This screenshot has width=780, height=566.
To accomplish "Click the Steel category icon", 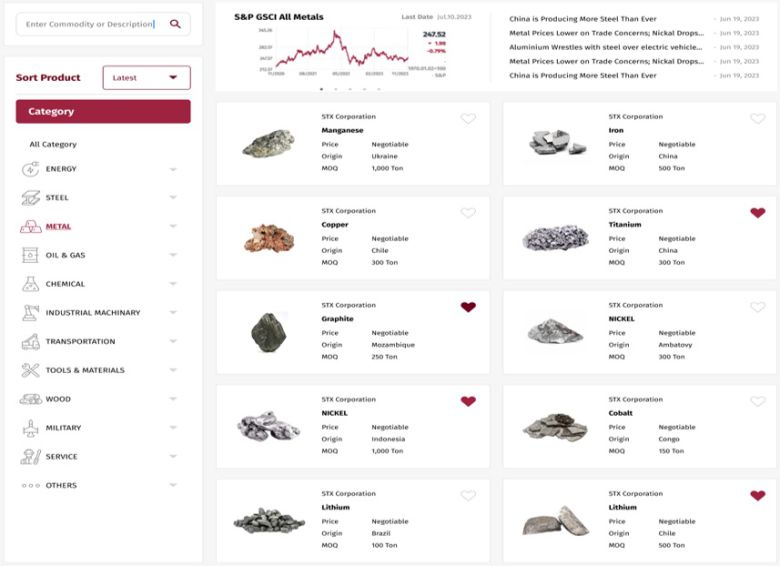I will tap(30, 198).
